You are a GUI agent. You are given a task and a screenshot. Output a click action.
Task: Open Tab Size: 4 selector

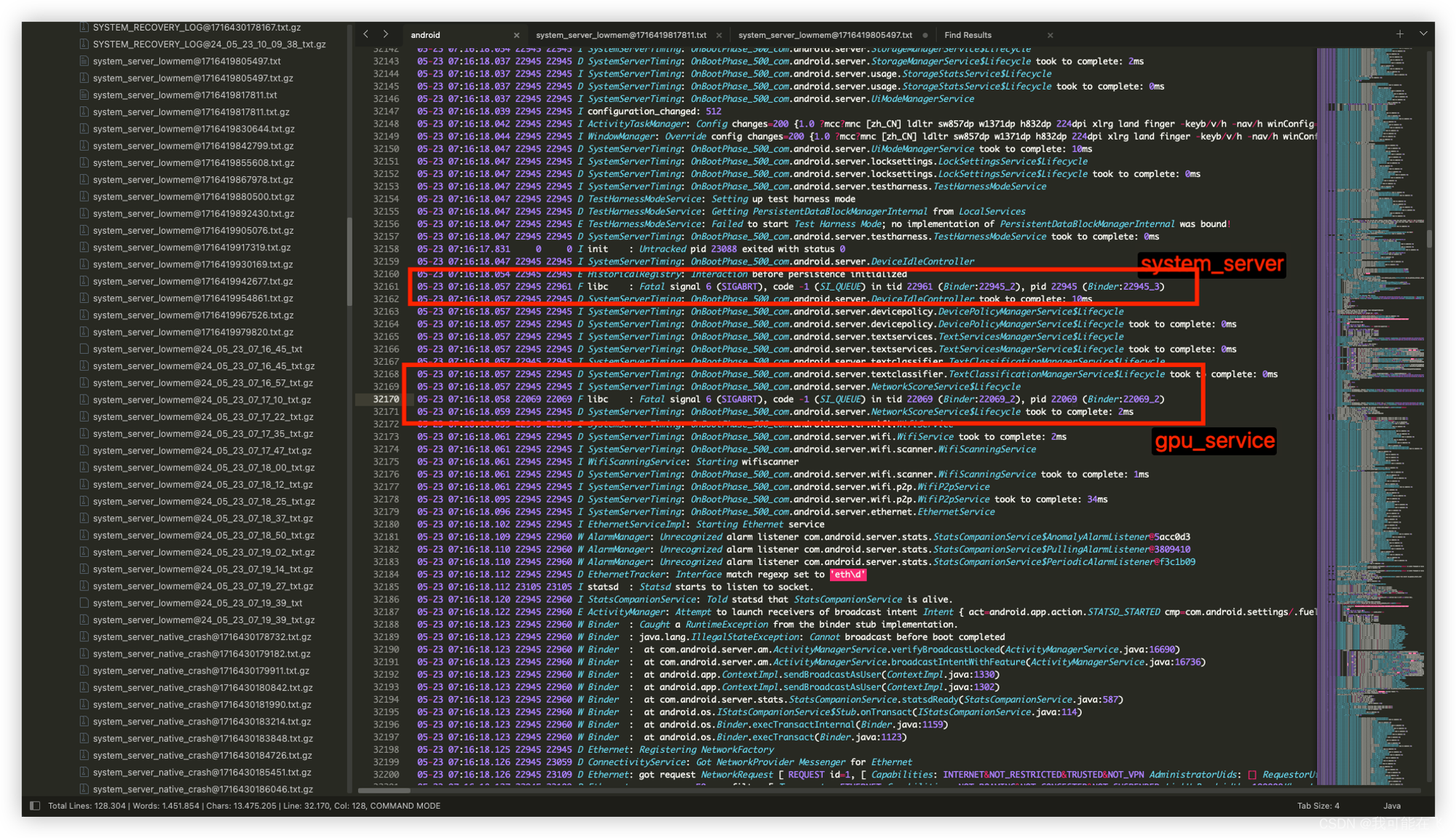[1318, 805]
